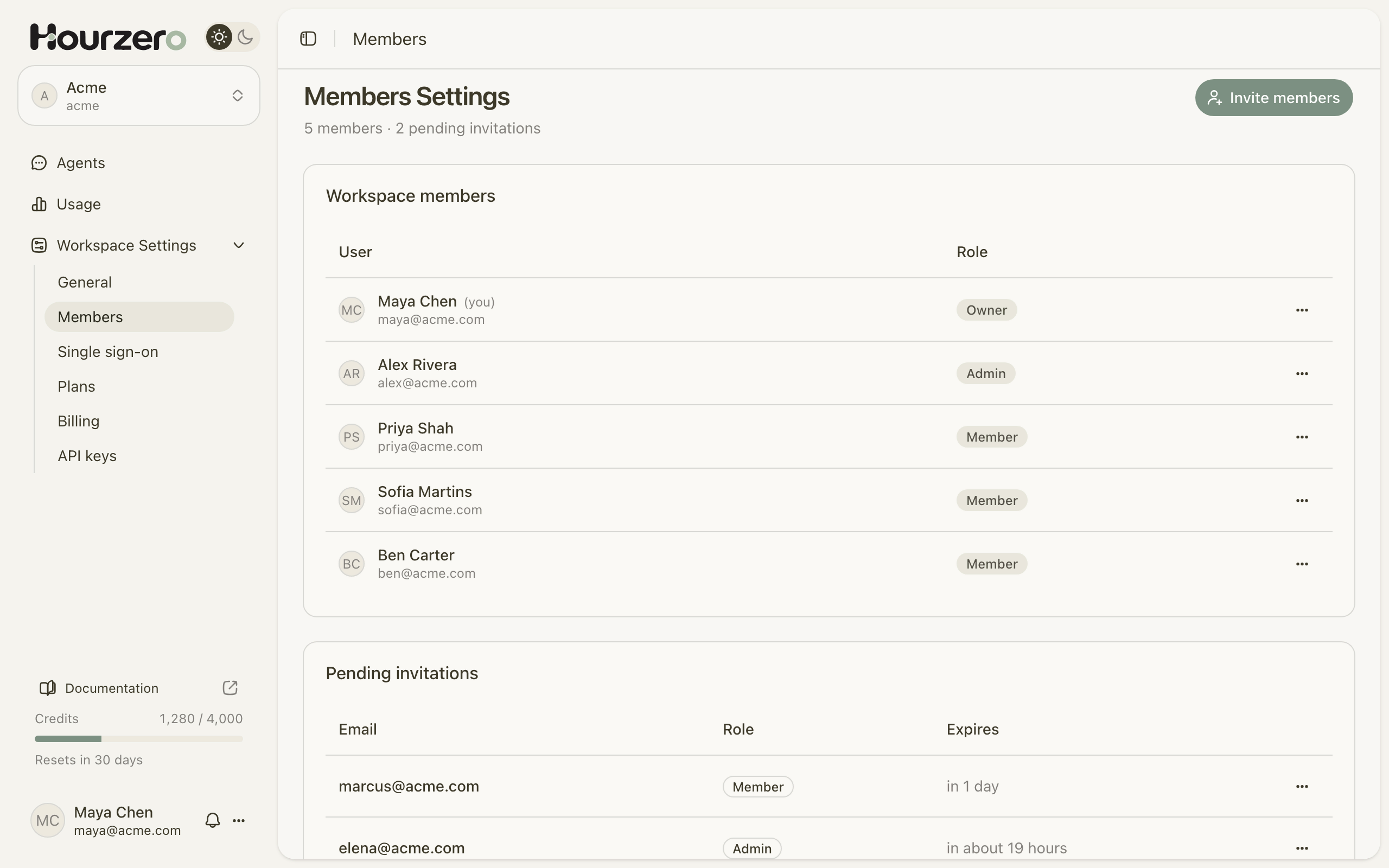Switch to dark theme moon icon

click(245, 37)
